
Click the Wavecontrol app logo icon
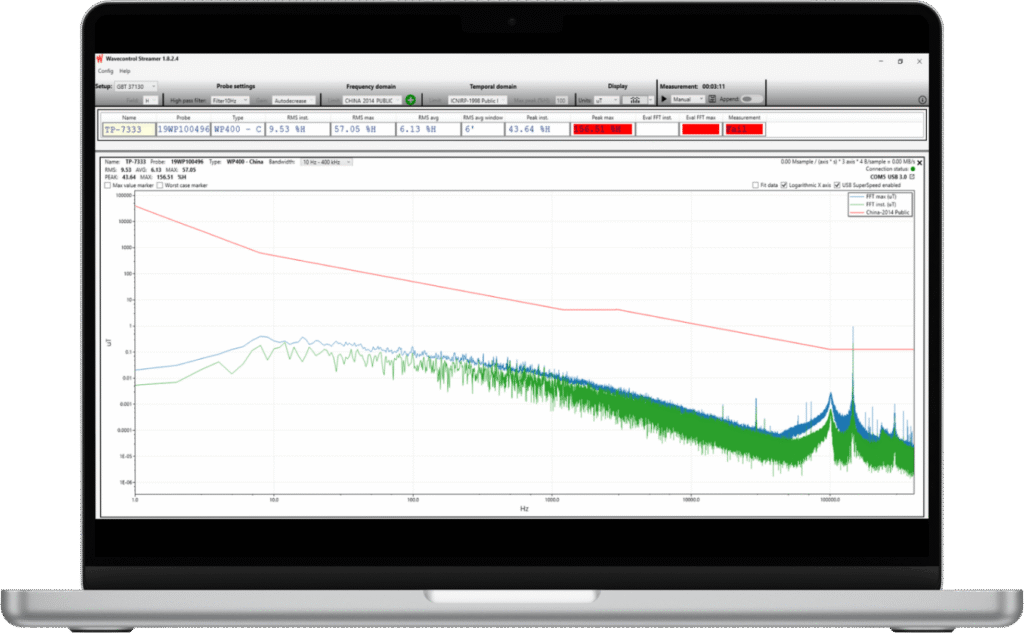tap(100, 60)
